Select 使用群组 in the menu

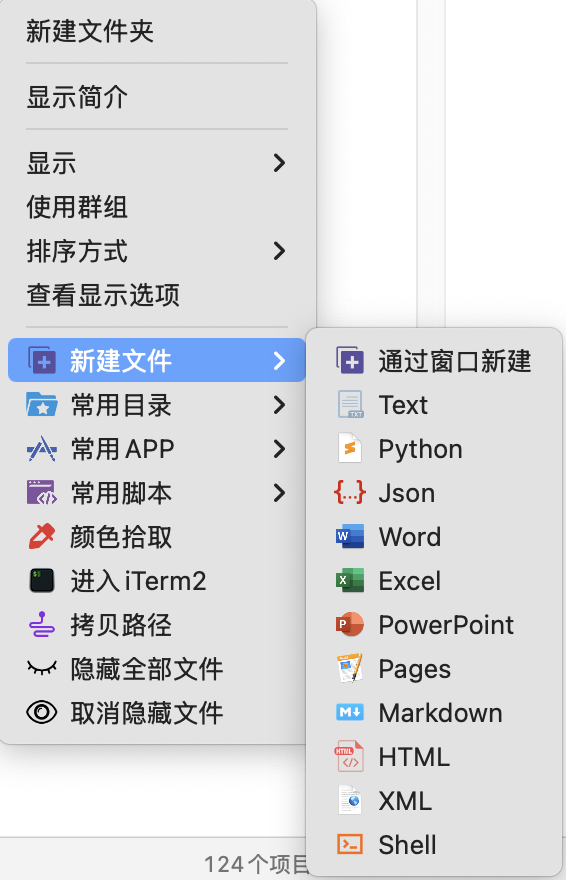[77, 207]
